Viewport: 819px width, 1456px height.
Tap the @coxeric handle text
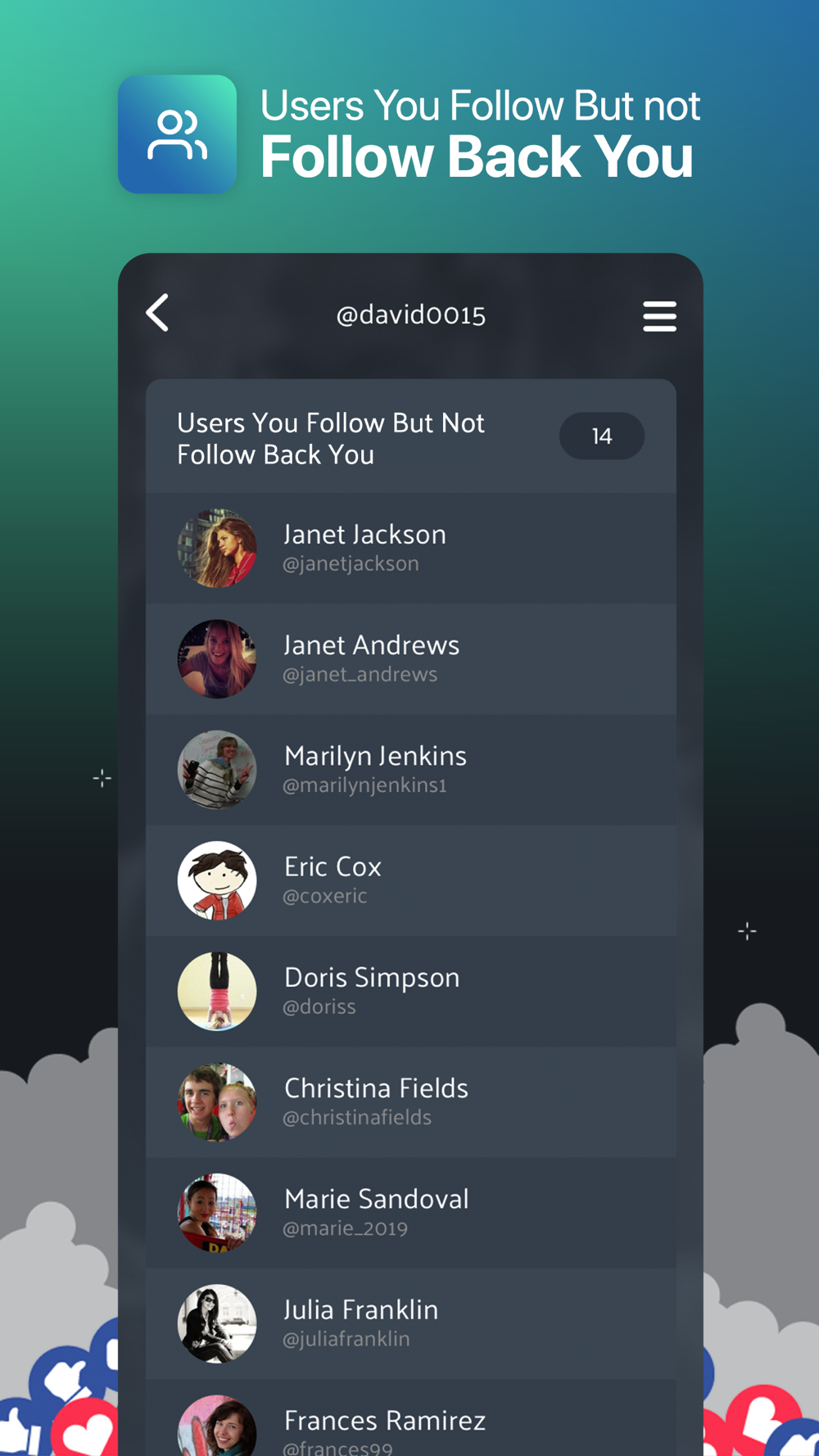pyautogui.click(x=325, y=896)
